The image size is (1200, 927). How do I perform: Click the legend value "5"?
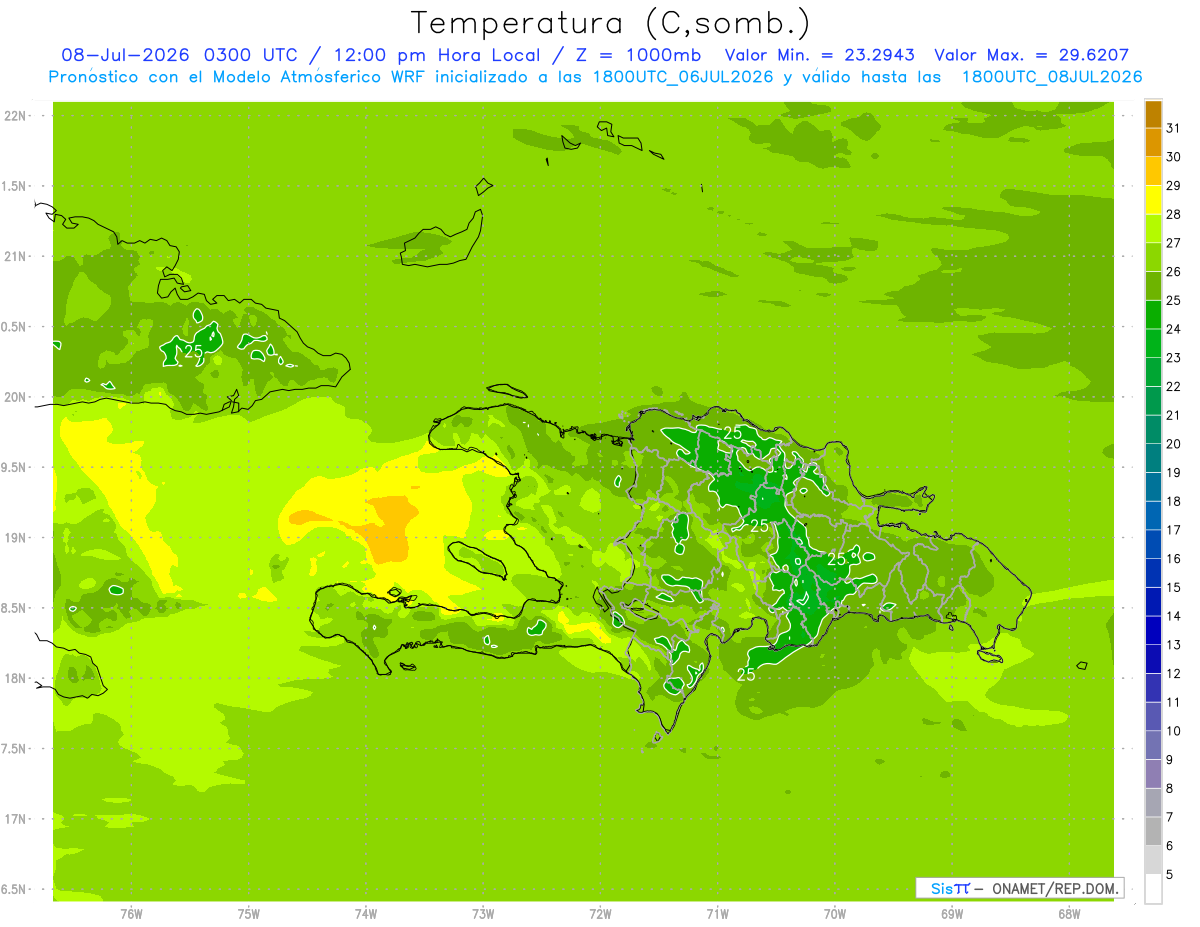click(1171, 874)
